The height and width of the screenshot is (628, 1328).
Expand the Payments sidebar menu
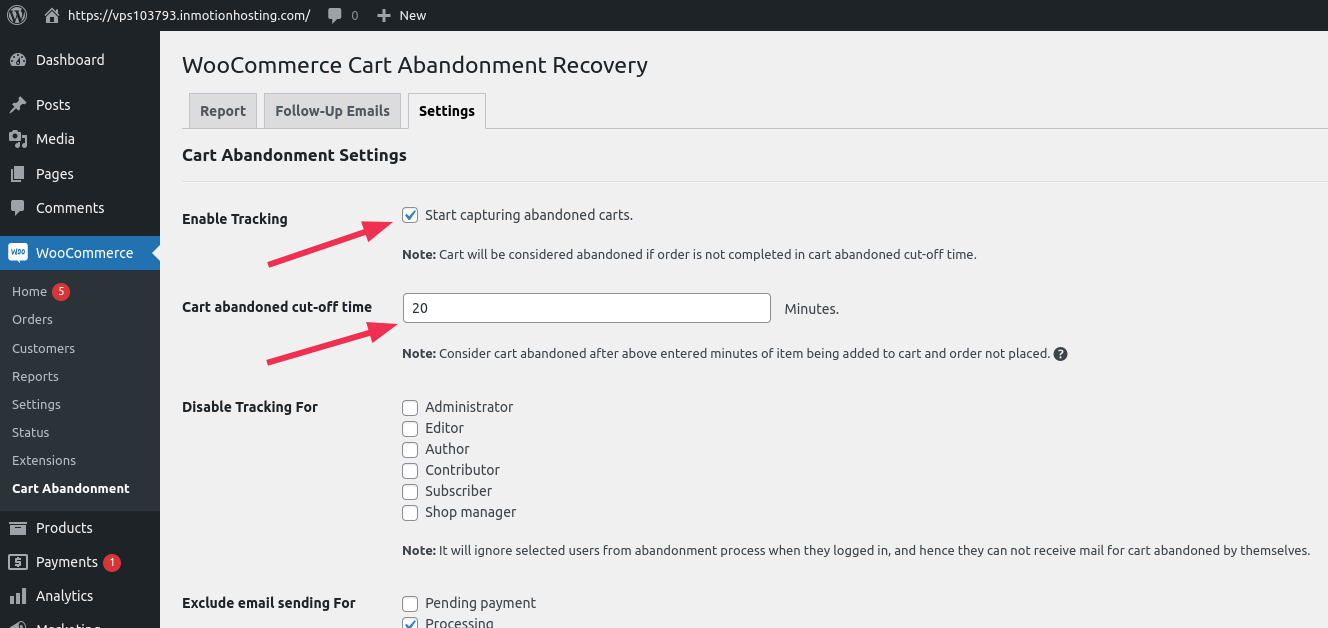pyautogui.click(x=66, y=562)
